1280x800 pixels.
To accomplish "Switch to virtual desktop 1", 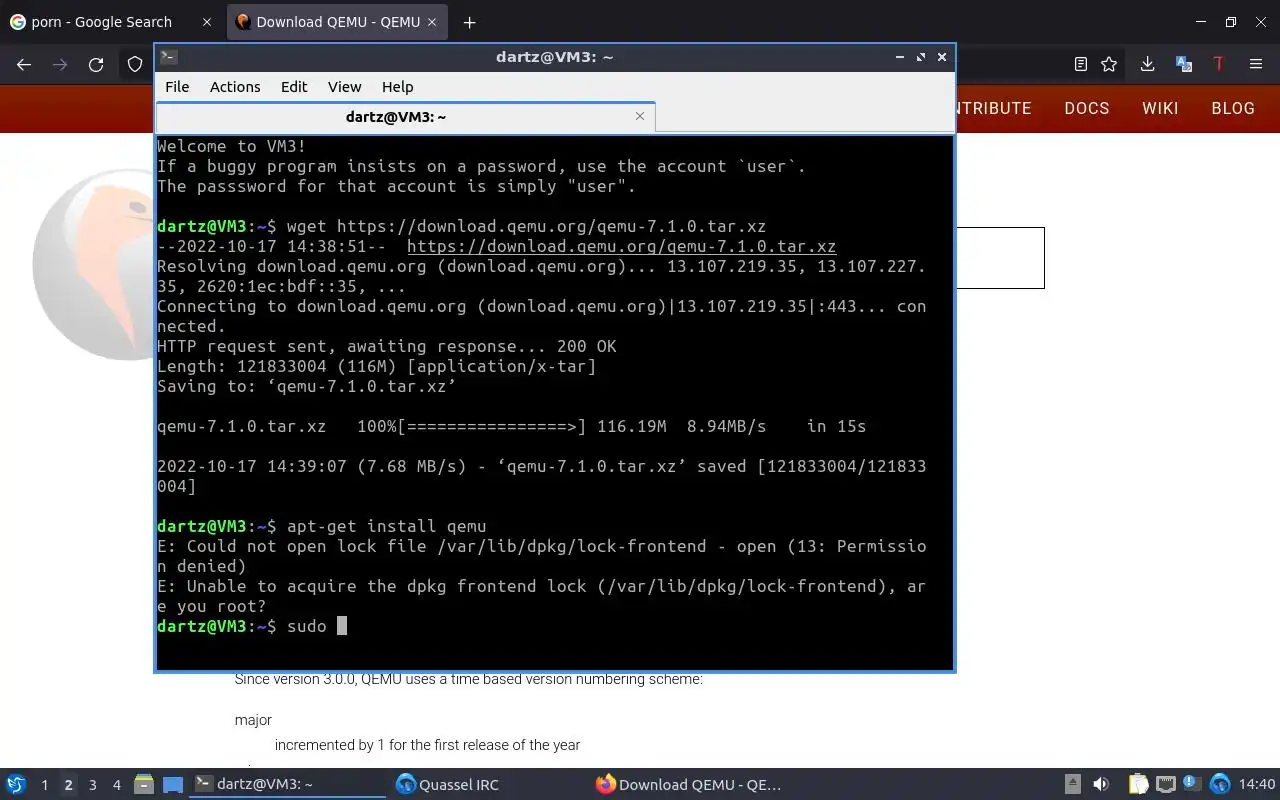I will (x=44, y=785).
